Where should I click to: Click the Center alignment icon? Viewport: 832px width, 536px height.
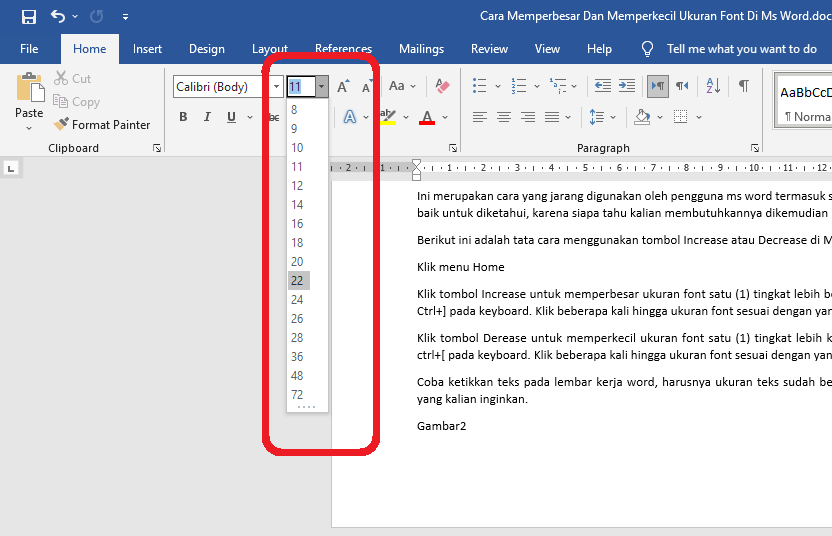click(504, 117)
